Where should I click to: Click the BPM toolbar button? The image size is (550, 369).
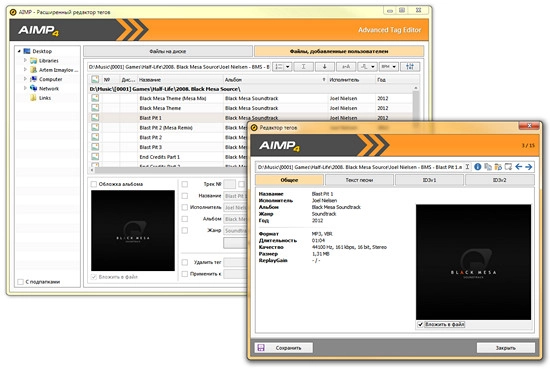(x=385, y=66)
